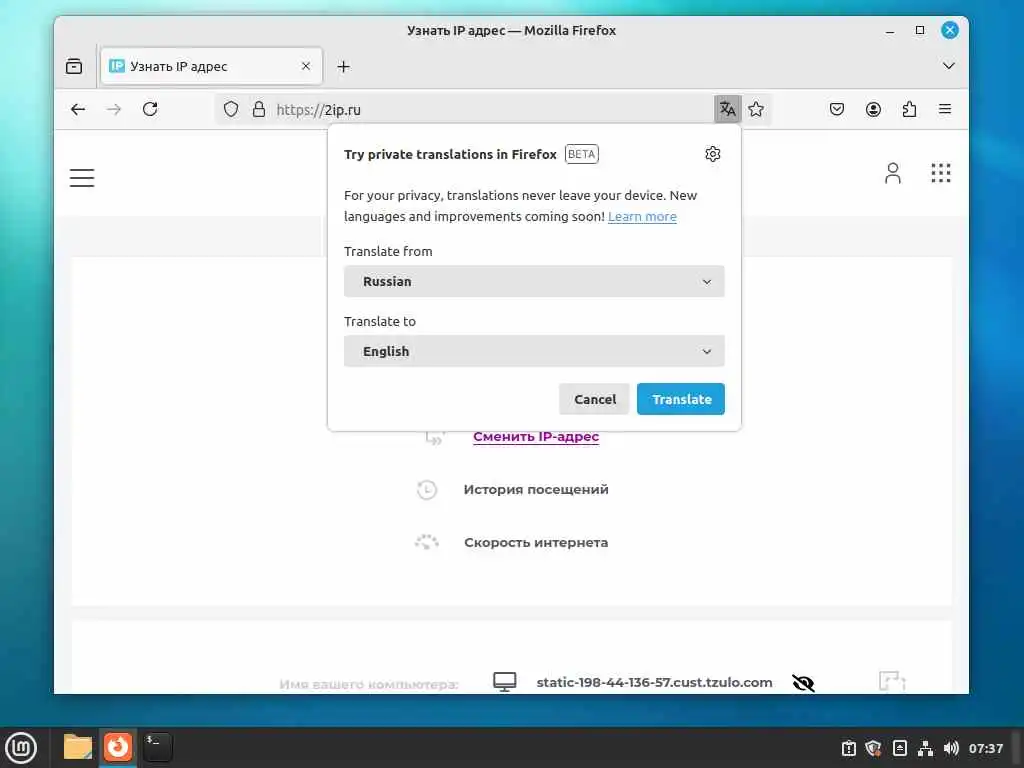Image resolution: width=1024 pixels, height=768 pixels.
Task: Click the clock showing 07:37
Action: 985,748
